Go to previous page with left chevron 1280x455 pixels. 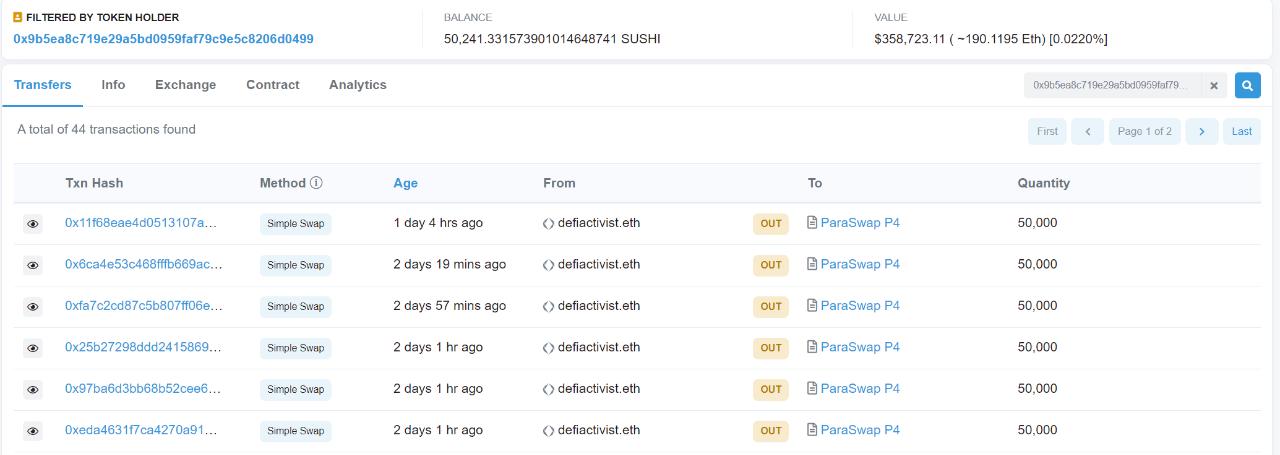[1087, 131]
